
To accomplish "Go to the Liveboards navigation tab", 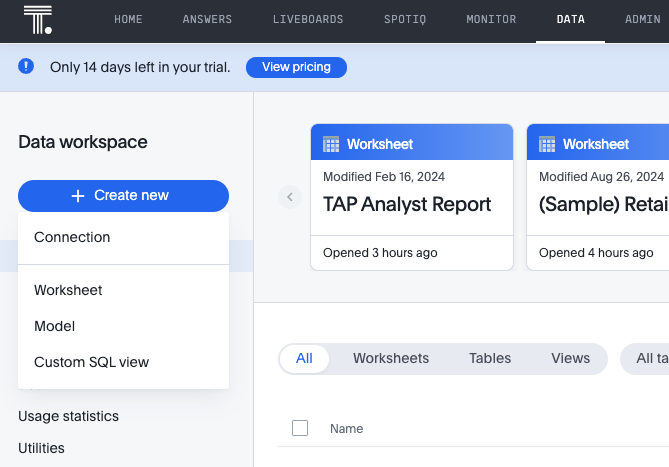I will (x=308, y=20).
